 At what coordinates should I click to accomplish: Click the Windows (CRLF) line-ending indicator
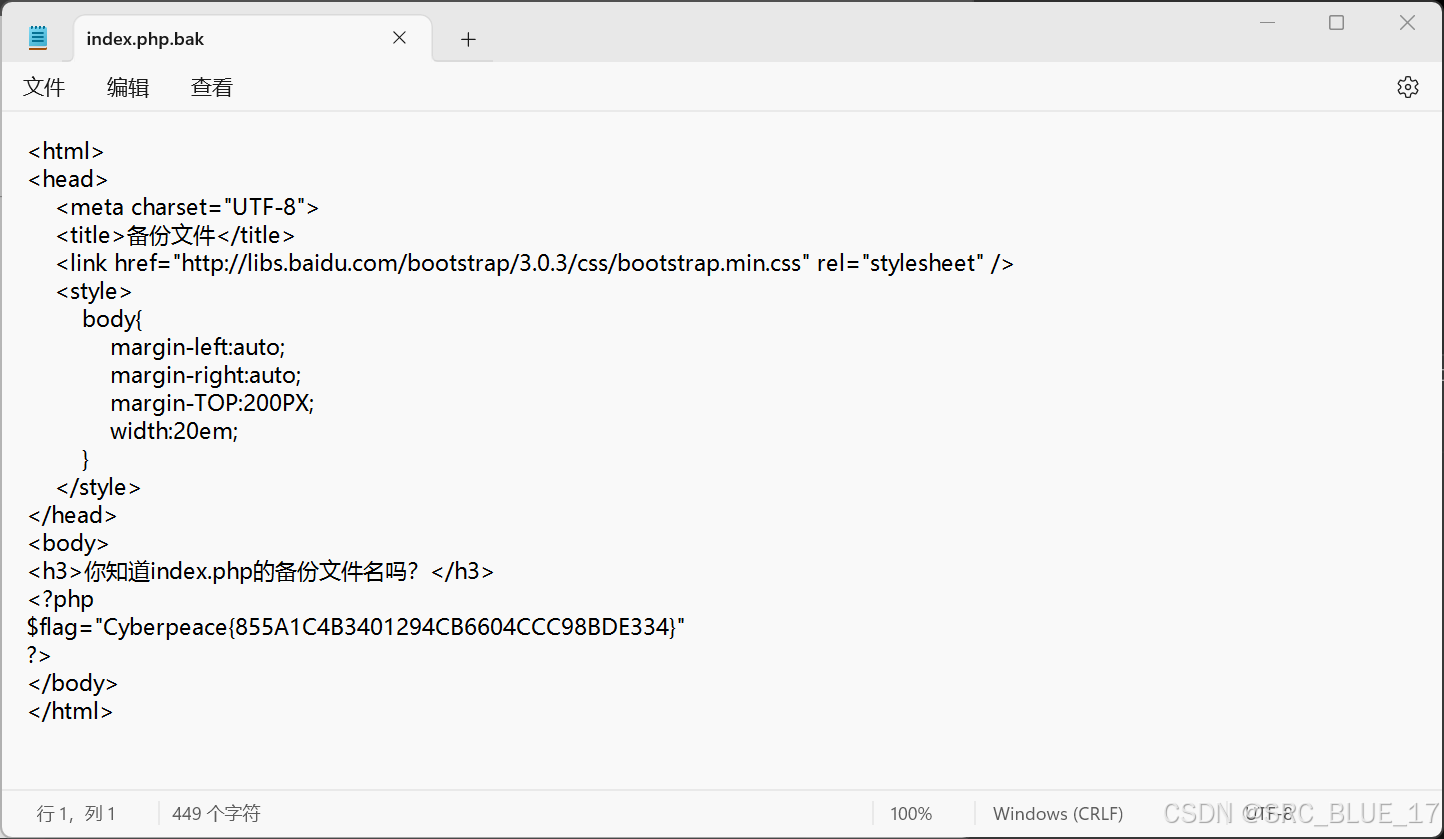pyautogui.click(x=1057, y=813)
